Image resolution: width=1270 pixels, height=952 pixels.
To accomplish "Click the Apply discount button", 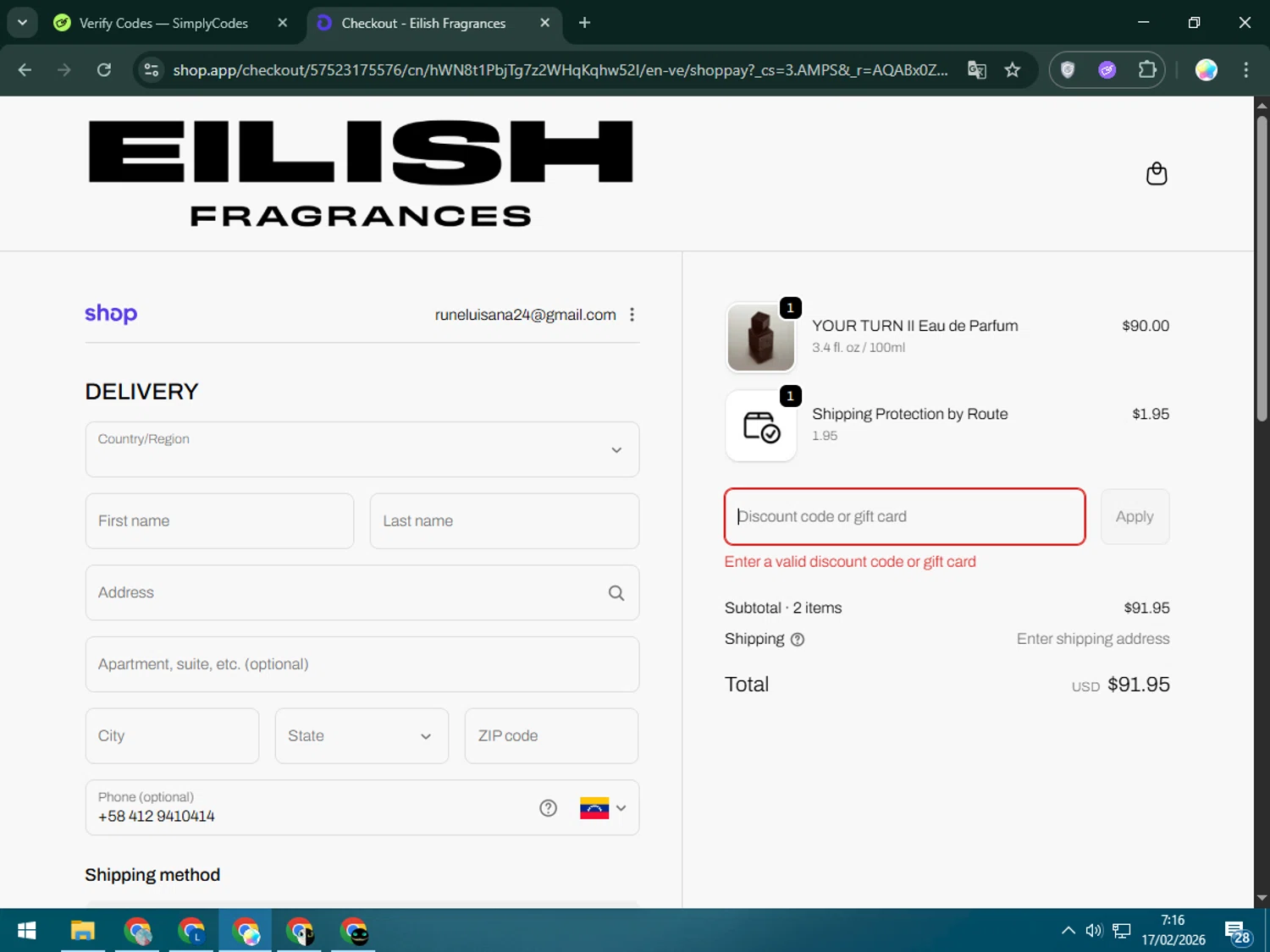I will tap(1135, 517).
